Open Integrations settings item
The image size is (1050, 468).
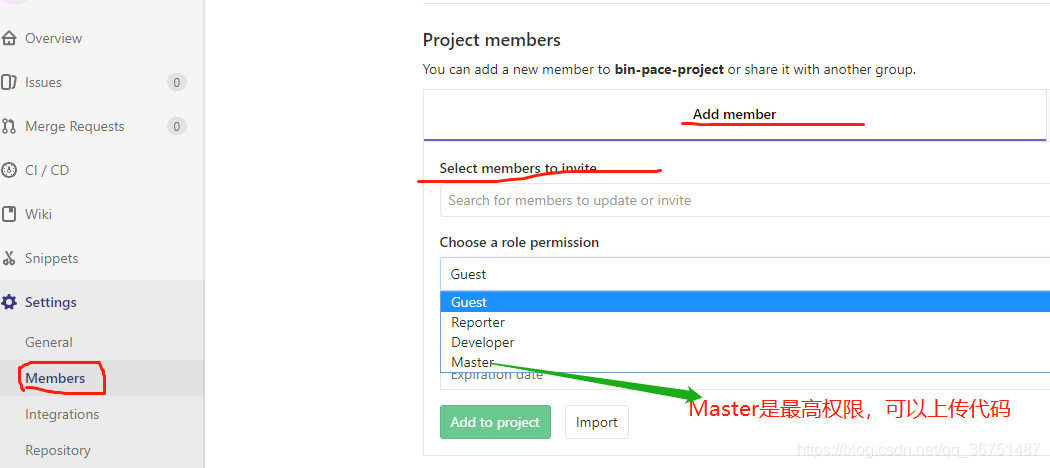(62, 414)
